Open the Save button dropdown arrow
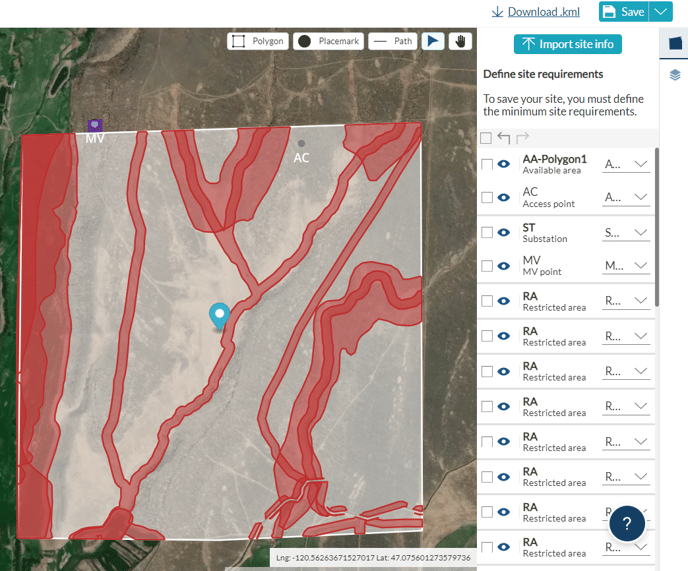 [660, 11]
